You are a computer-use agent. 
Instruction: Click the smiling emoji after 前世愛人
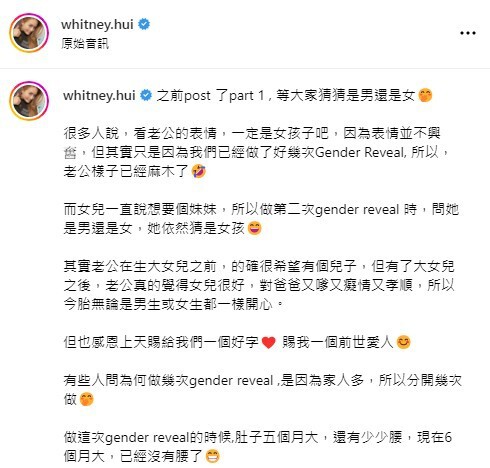pyautogui.click(x=403, y=342)
